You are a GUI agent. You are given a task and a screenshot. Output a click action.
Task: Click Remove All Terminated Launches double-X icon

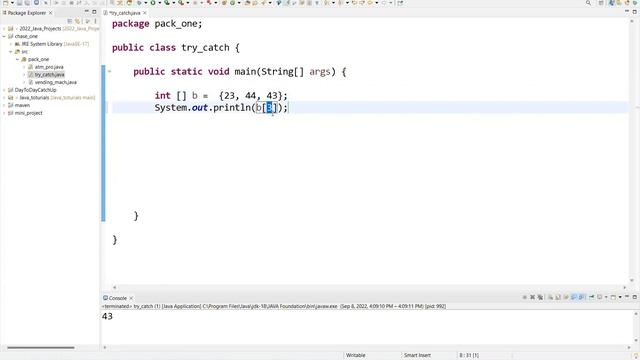(x=540, y=297)
